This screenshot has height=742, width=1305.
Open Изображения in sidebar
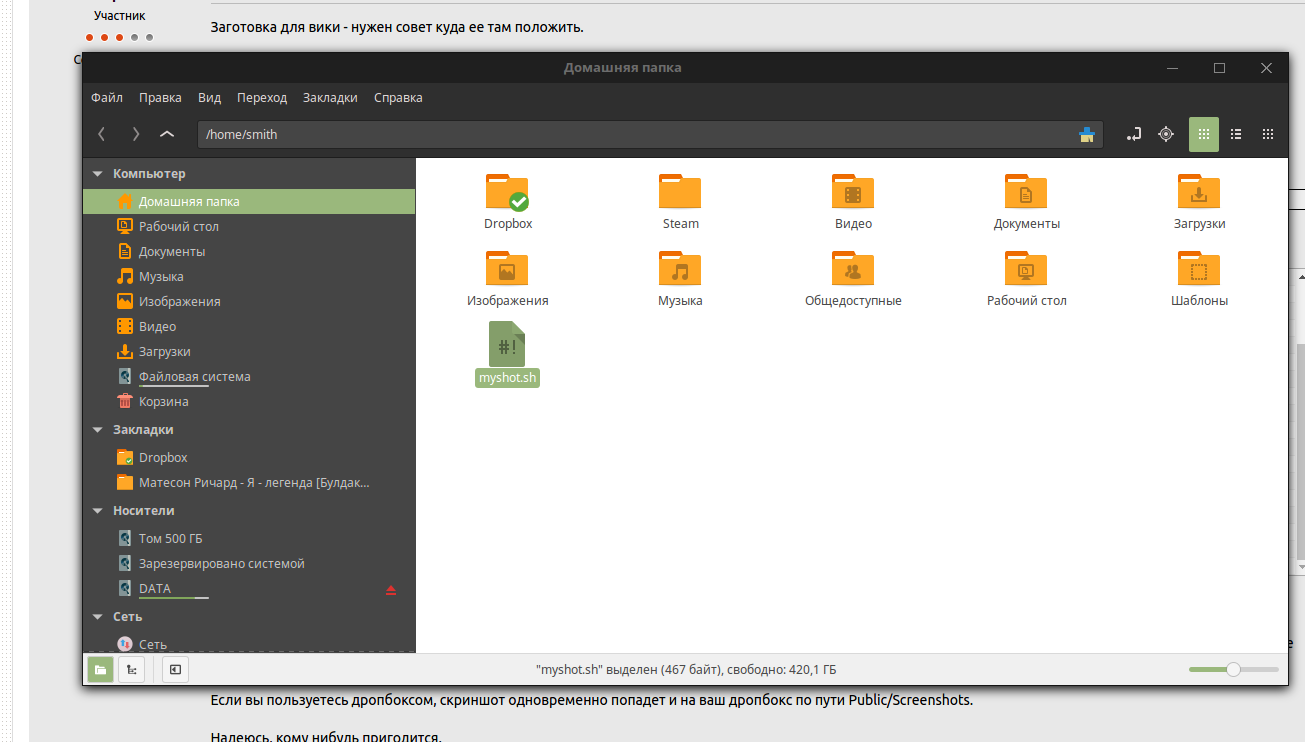pos(249,301)
